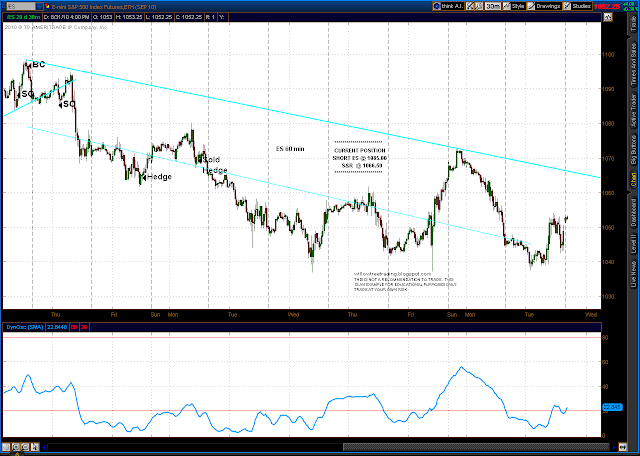Click the first chart tool icon after thinkAI
Image resolution: width=640 pixels, height=456 pixels.
(470, 6)
